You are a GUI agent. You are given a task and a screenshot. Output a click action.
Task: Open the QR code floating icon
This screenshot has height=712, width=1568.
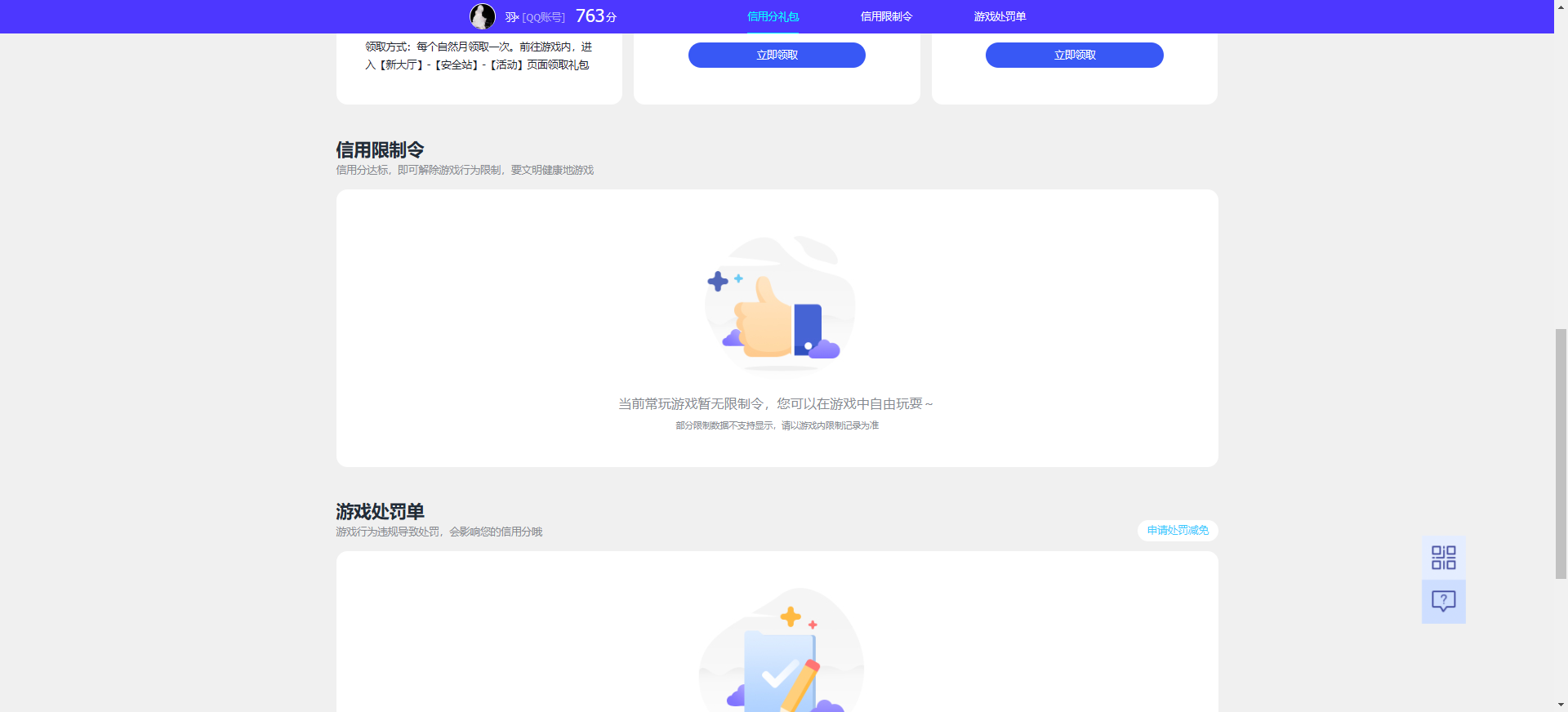coord(1443,558)
